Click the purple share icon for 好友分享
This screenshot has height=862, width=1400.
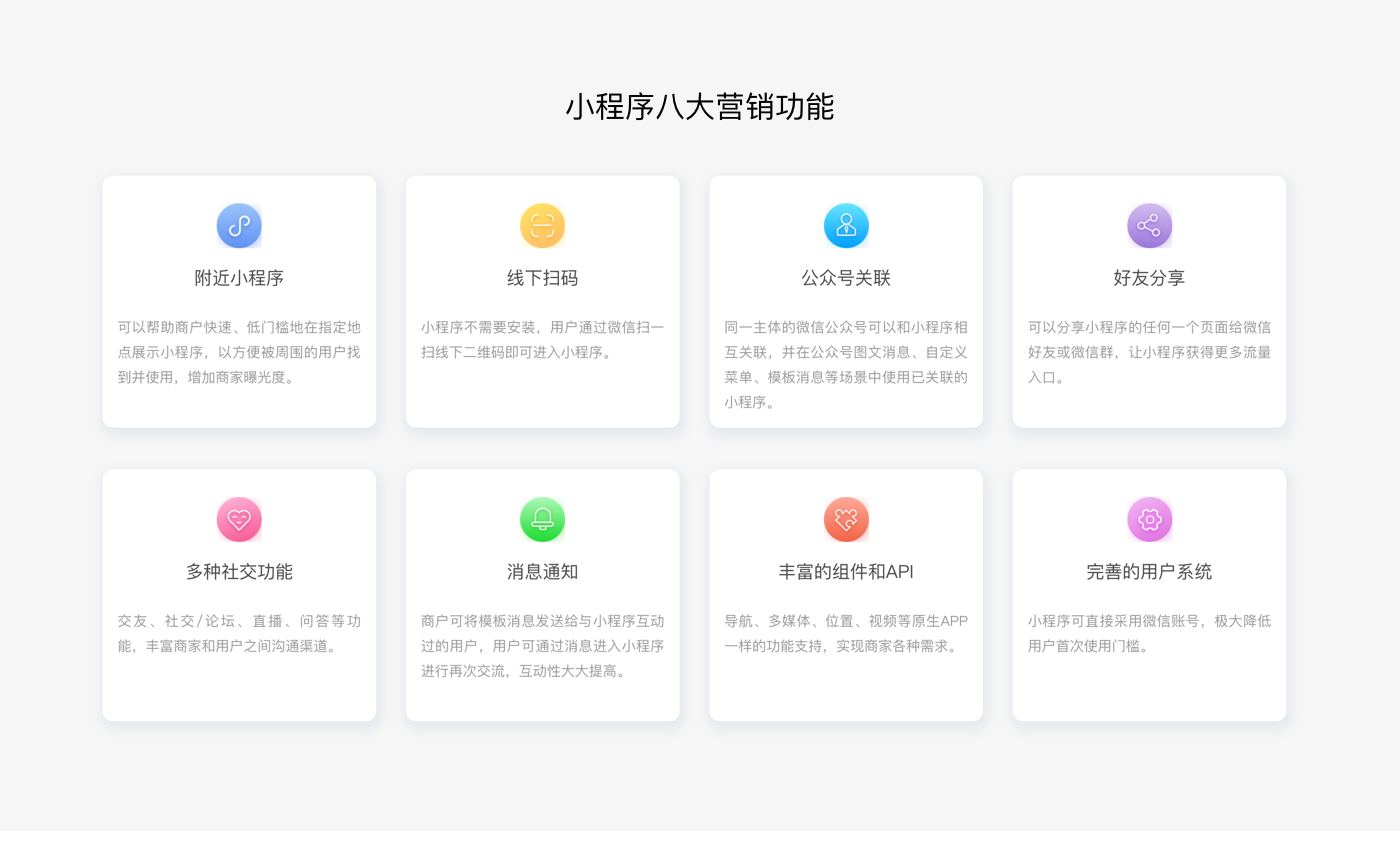pos(1149,225)
